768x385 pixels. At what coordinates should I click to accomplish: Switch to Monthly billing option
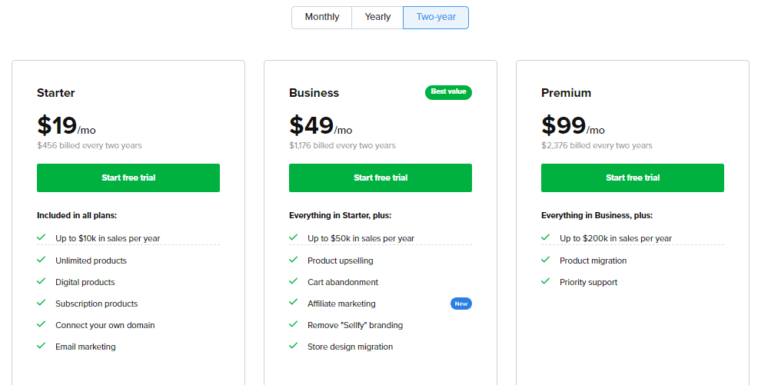[x=322, y=17]
